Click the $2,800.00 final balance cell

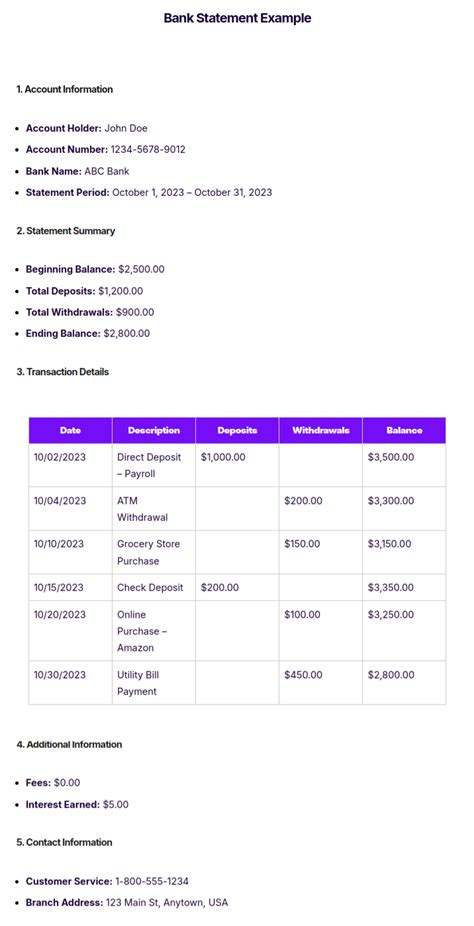point(404,683)
